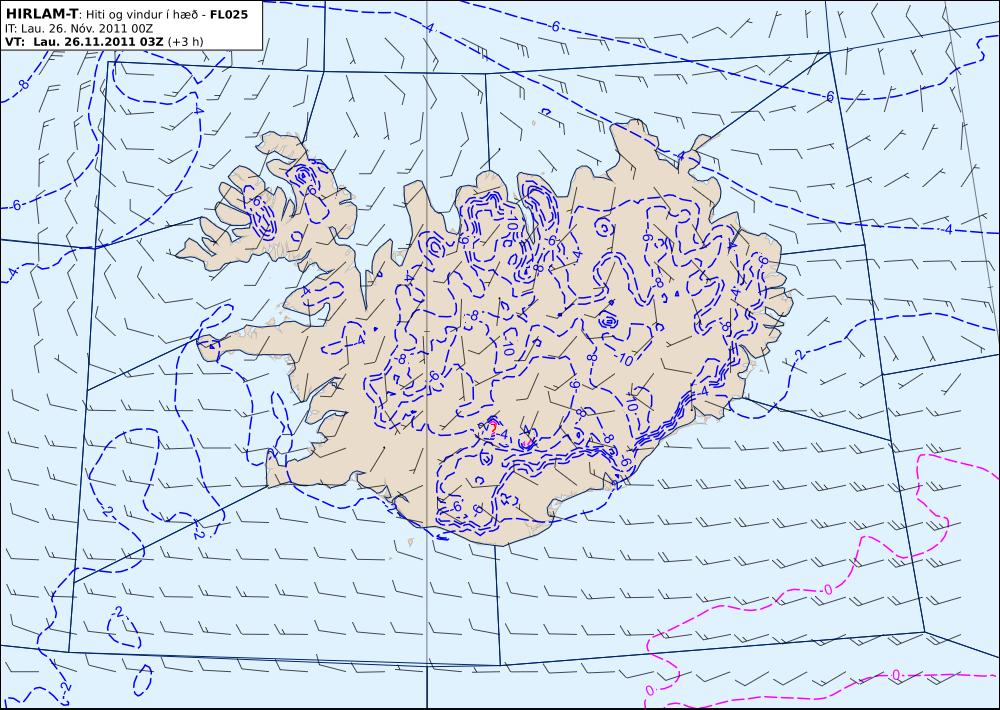Image resolution: width=1000 pixels, height=710 pixels.
Task: Click the 'FL025' flight level label
Action: [228, 14]
